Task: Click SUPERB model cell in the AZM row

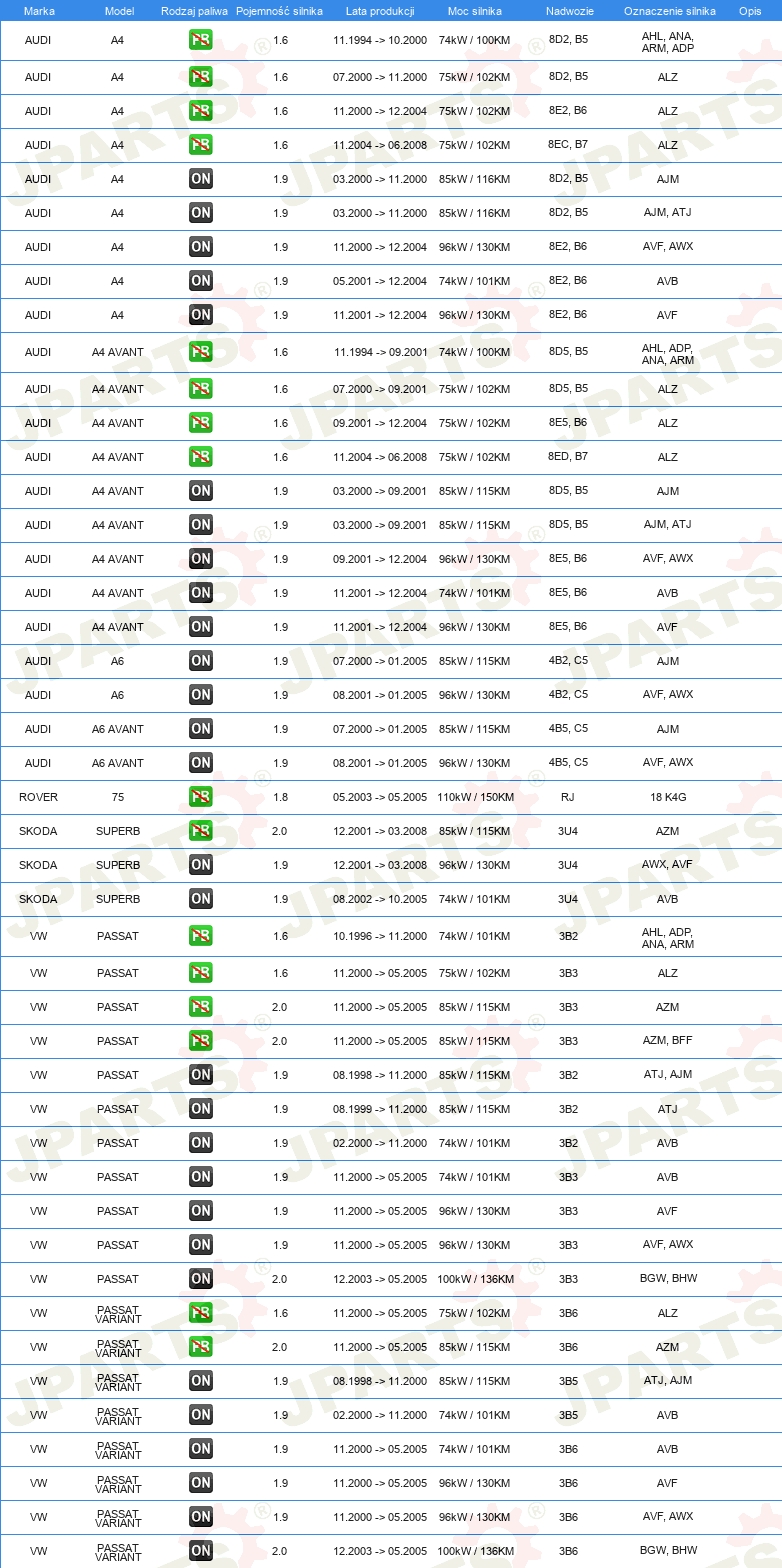Action: pyautogui.click(x=118, y=831)
